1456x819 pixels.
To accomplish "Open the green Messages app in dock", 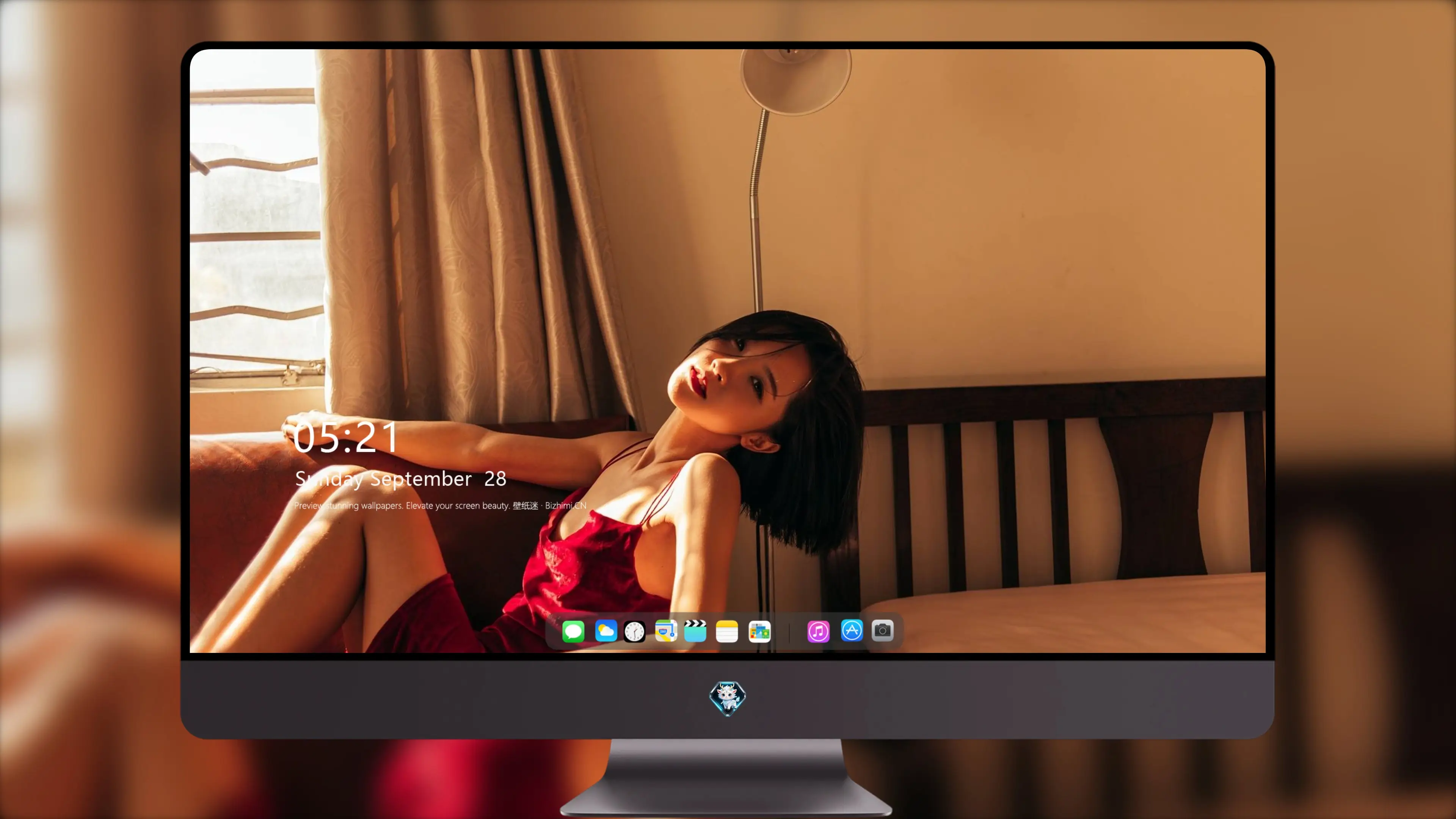I will point(573,631).
